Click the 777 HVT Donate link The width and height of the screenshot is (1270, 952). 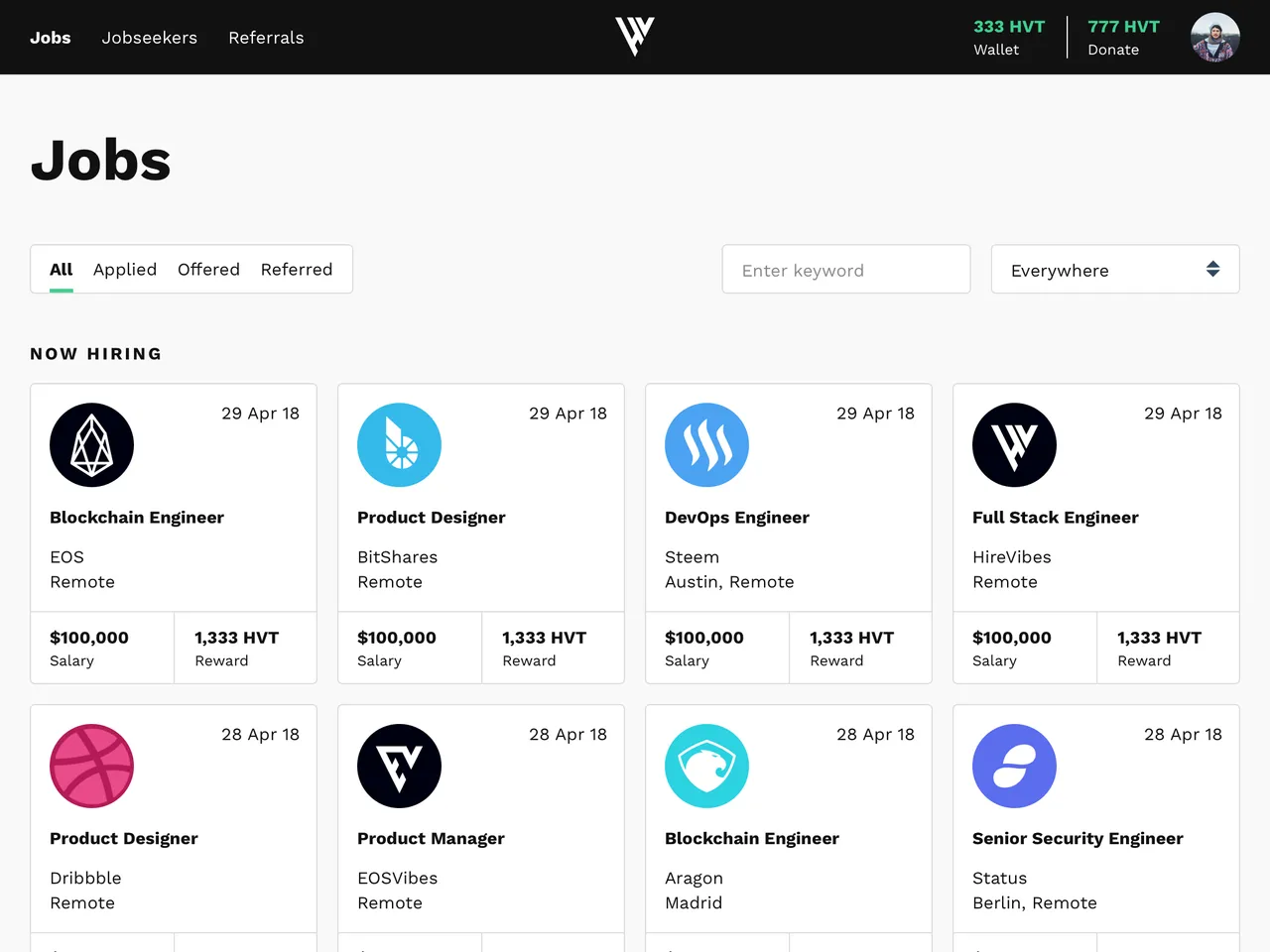[x=1123, y=38]
